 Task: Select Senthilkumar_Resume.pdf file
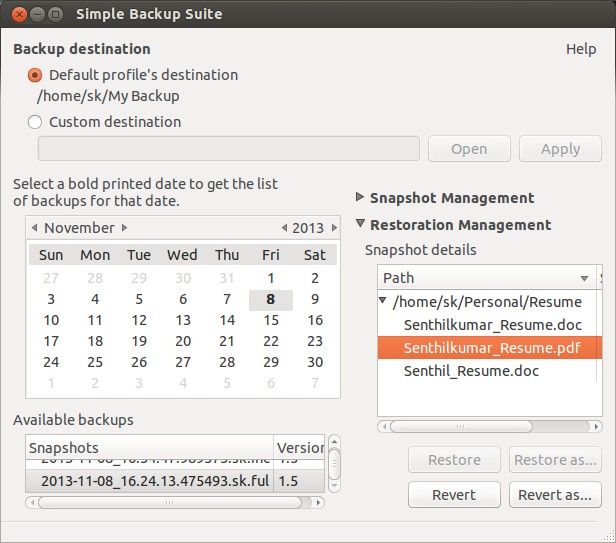pos(492,348)
